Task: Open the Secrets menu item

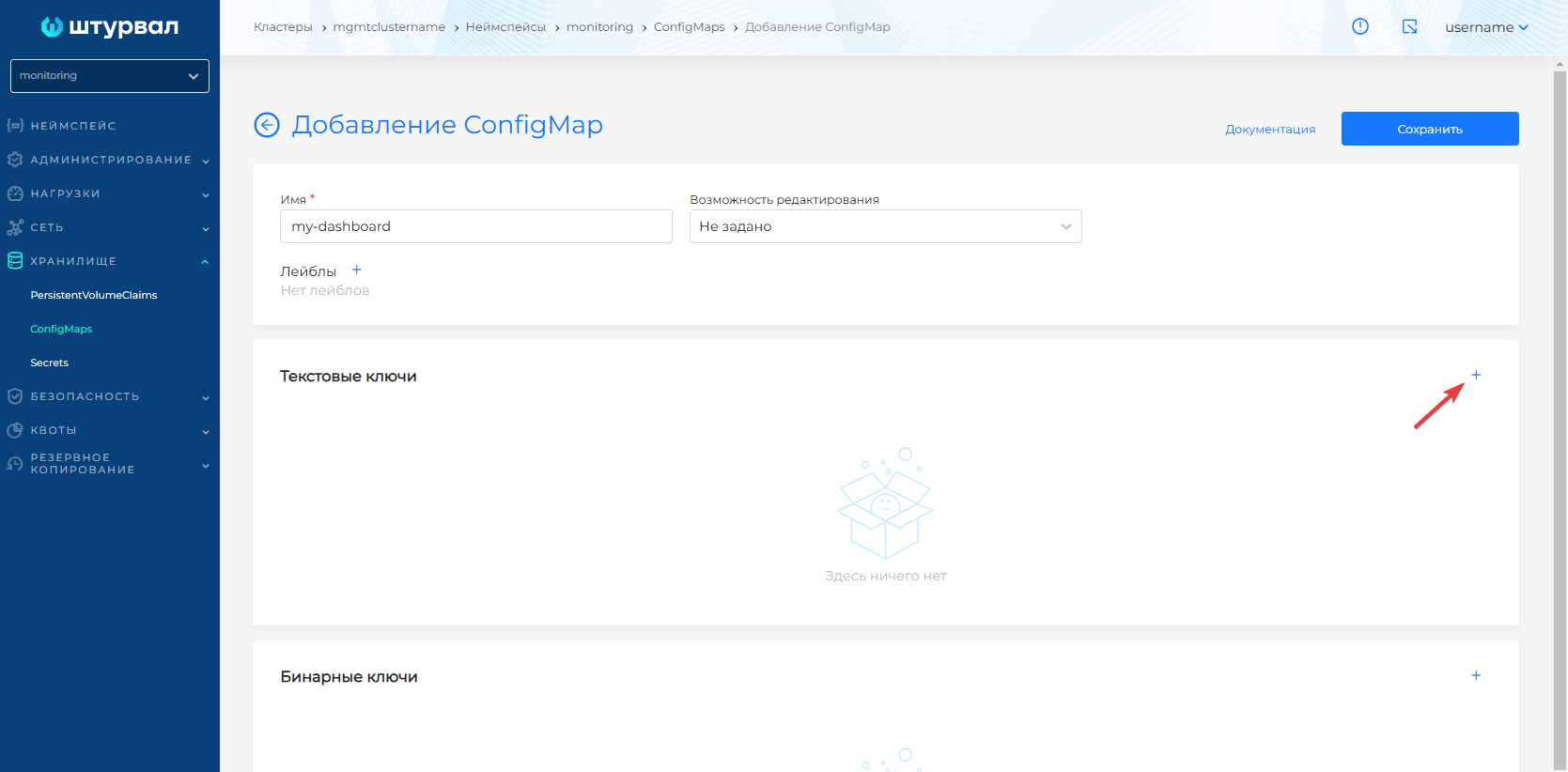Action: pos(50,363)
